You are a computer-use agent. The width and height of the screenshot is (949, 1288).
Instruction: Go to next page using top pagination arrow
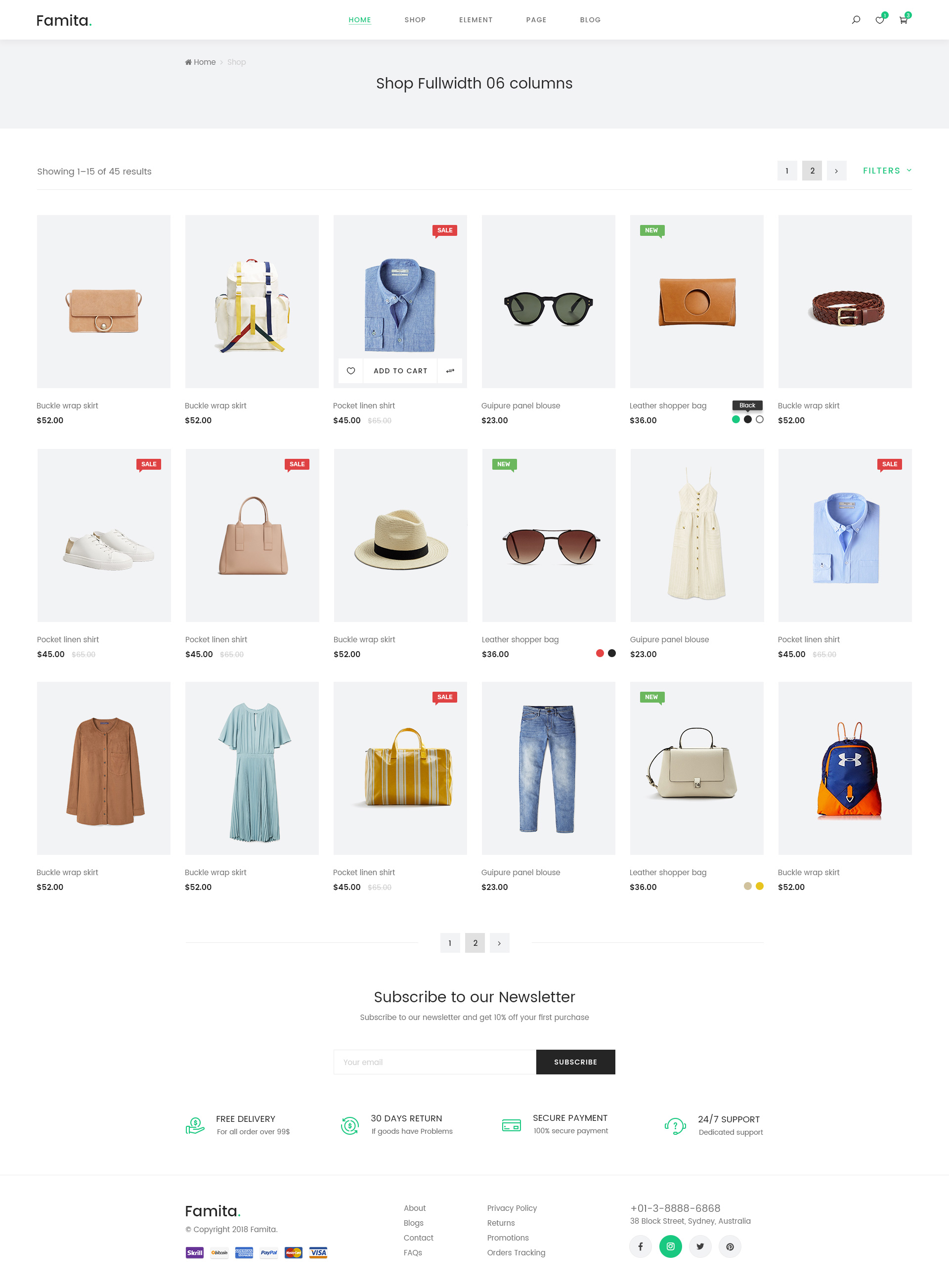tap(836, 171)
